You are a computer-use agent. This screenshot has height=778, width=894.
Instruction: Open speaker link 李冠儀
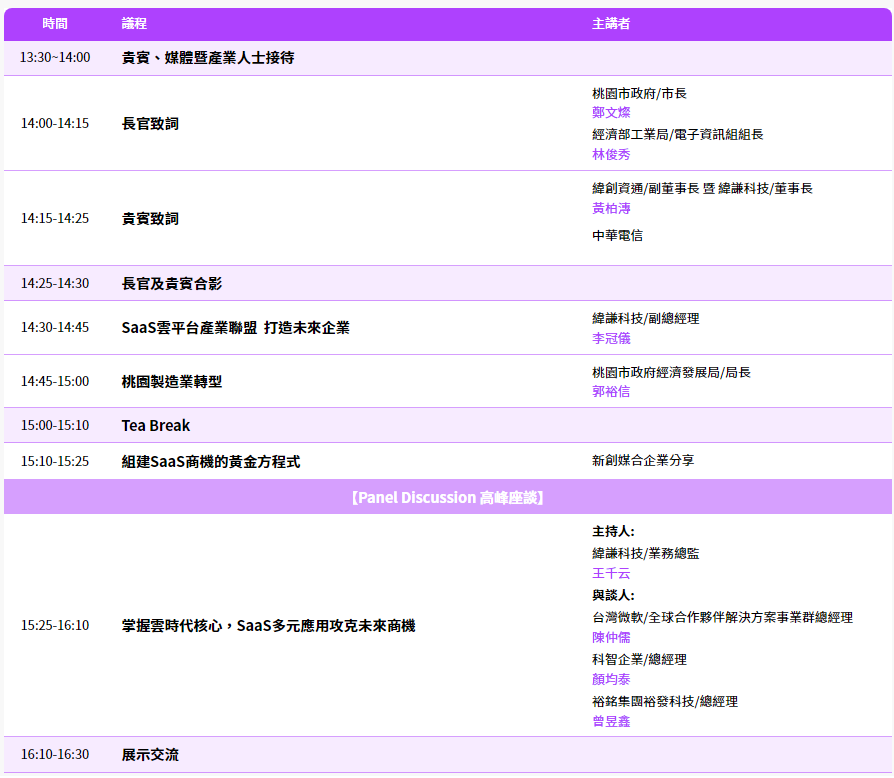click(611, 339)
